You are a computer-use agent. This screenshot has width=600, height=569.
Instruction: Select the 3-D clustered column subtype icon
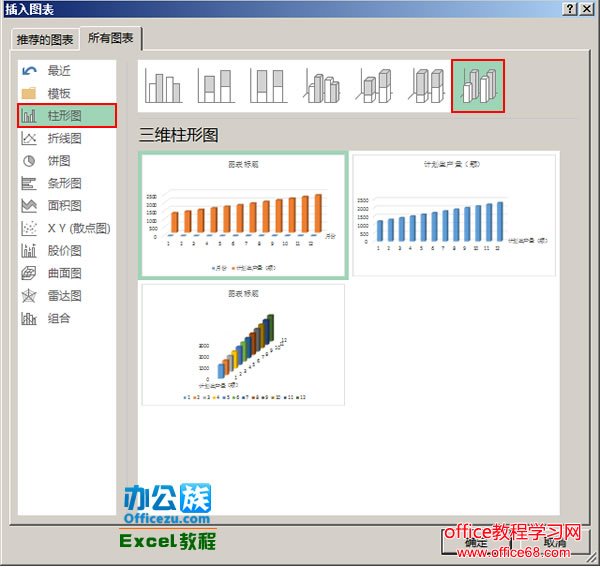pos(321,86)
